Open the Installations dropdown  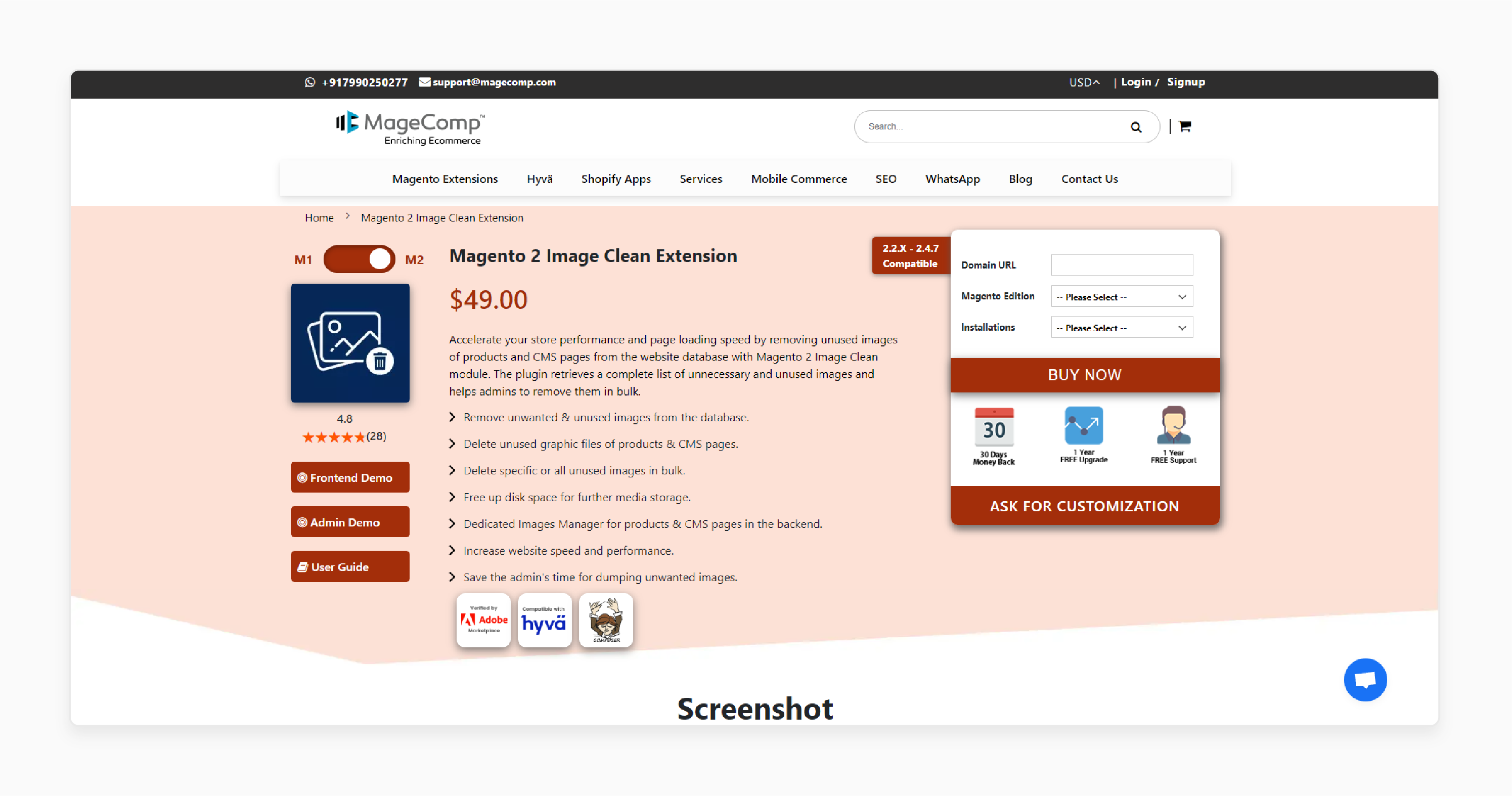(x=1122, y=328)
